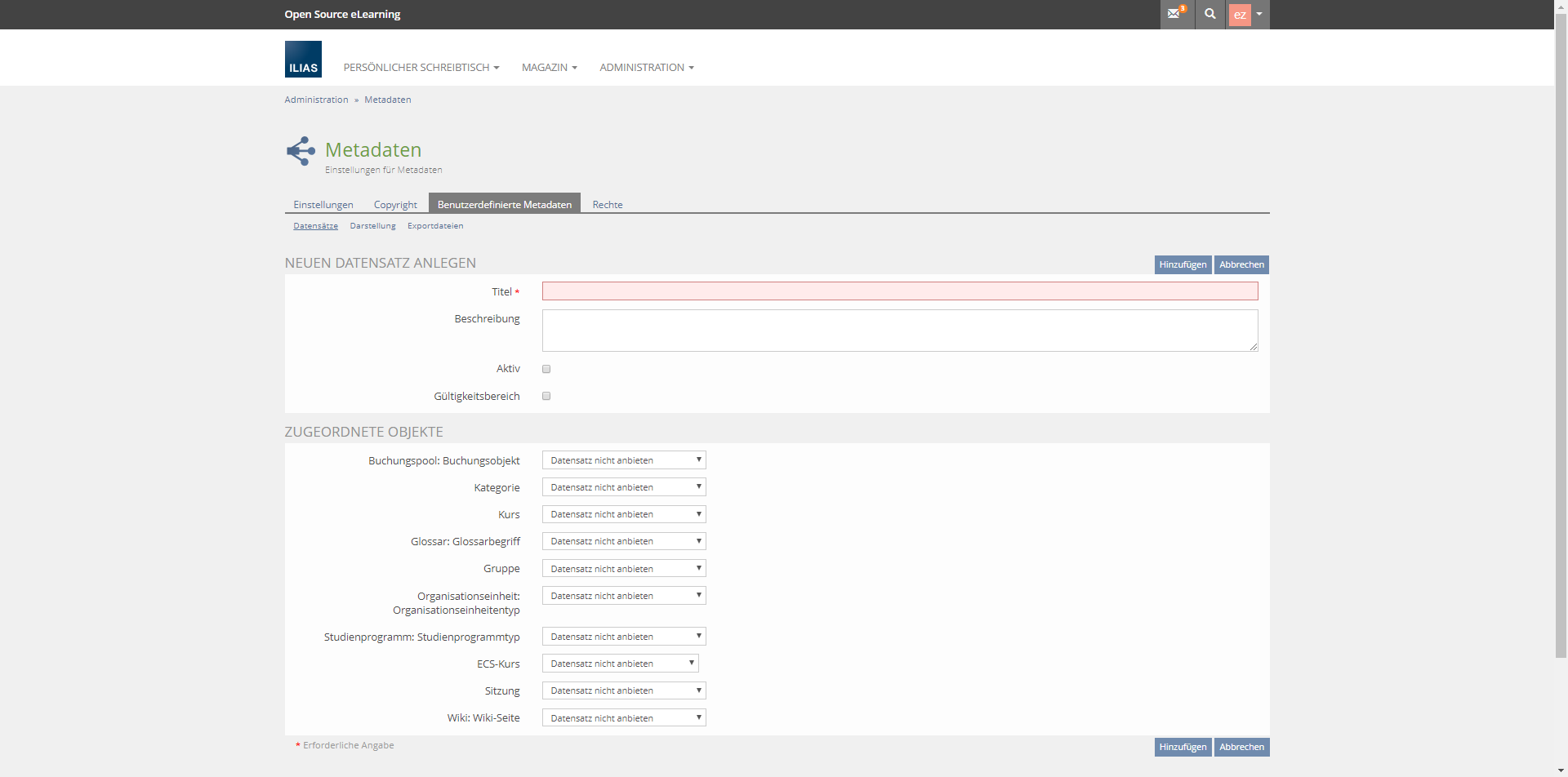Open the Administration menu
The height and width of the screenshot is (777, 1568).
pyautogui.click(x=646, y=68)
